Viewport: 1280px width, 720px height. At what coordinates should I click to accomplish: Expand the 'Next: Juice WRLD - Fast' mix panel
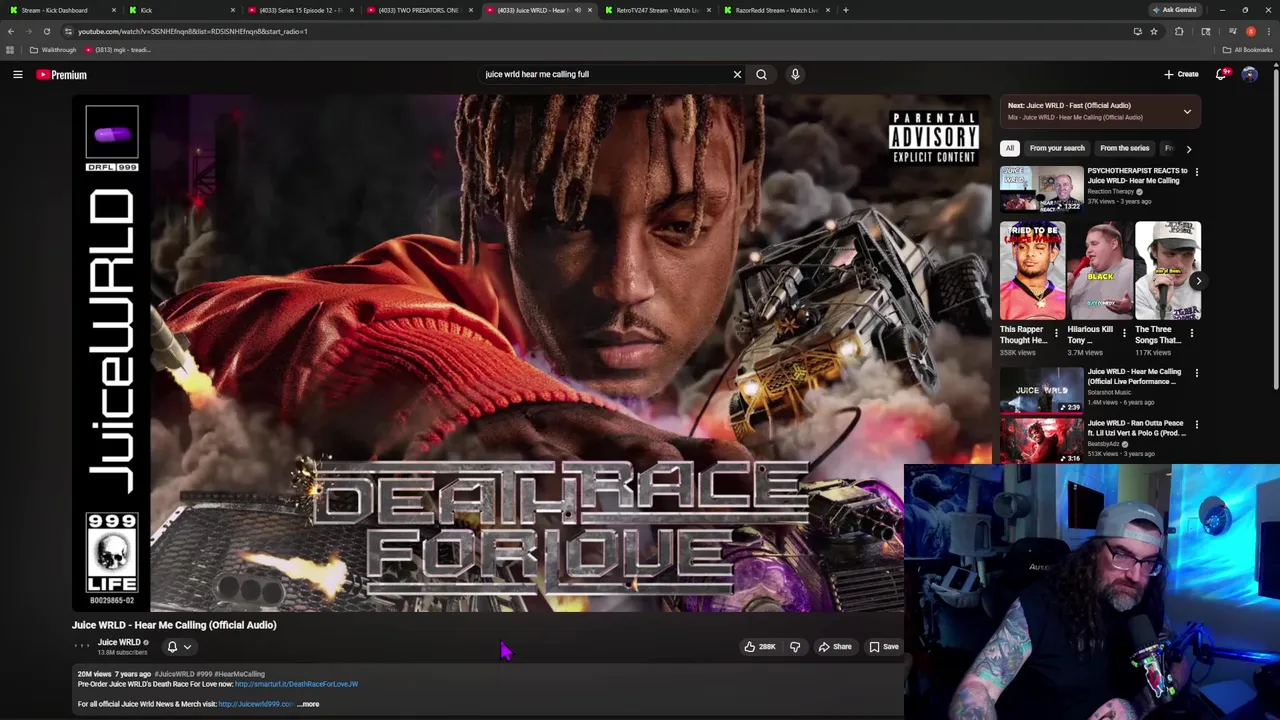point(1187,111)
